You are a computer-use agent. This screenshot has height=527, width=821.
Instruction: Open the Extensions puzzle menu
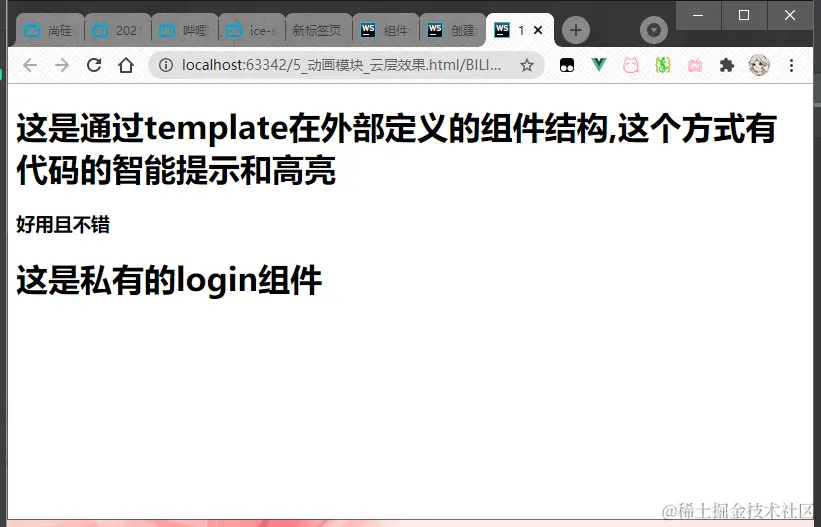pyautogui.click(x=727, y=65)
